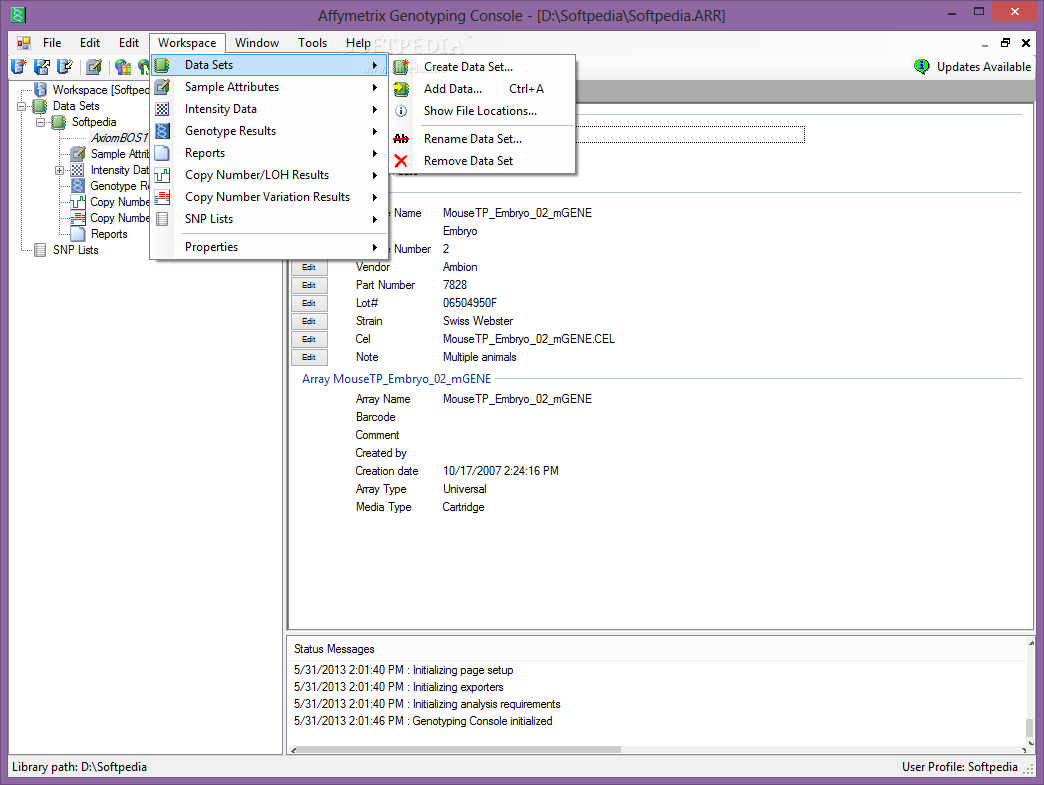
Task: Select the Softpedia data set icon in tree
Action: (x=59, y=122)
